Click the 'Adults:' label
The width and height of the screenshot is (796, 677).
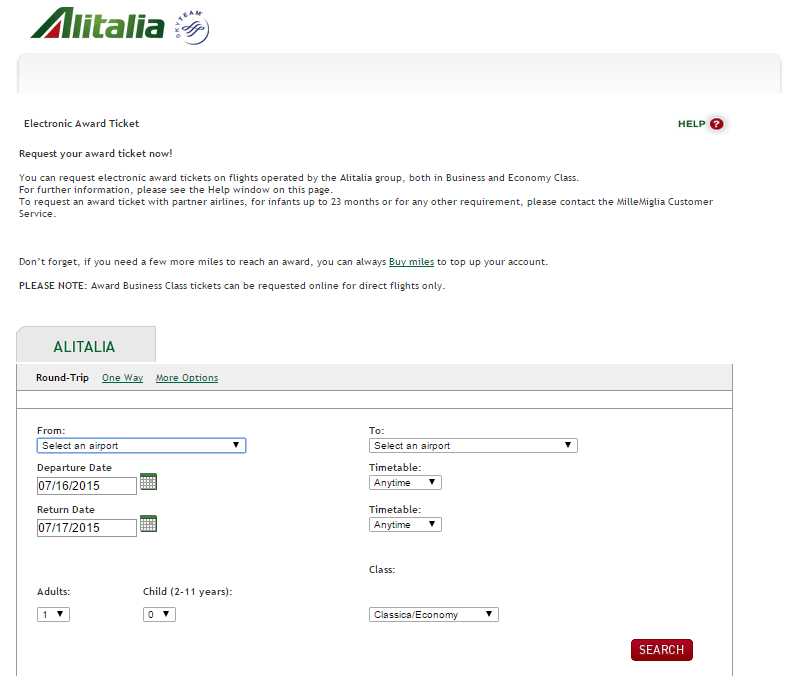53,592
